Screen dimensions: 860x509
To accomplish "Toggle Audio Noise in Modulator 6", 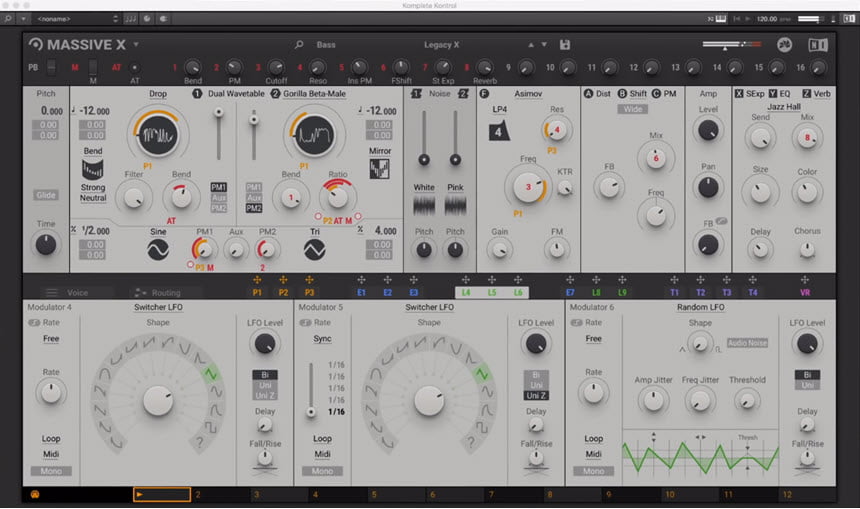I will 747,343.
